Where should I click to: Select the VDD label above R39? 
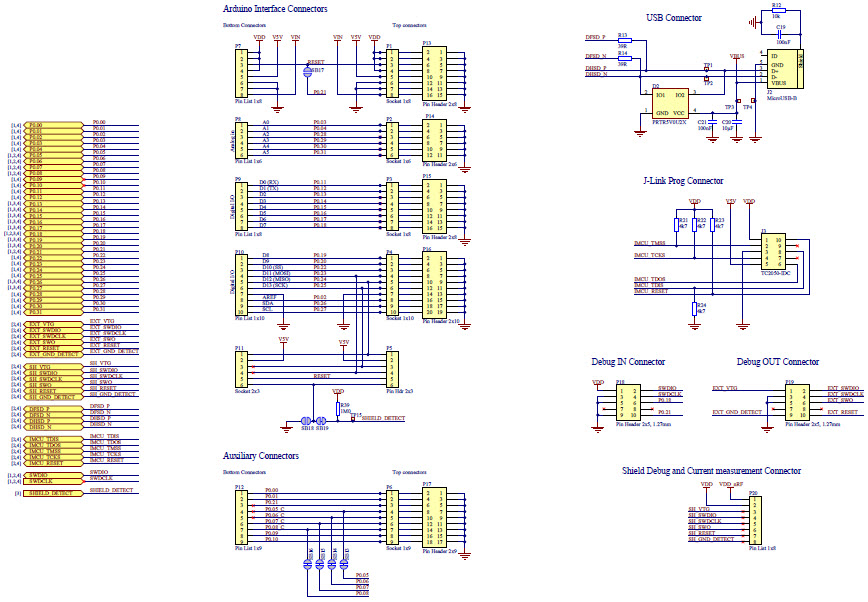(x=338, y=391)
